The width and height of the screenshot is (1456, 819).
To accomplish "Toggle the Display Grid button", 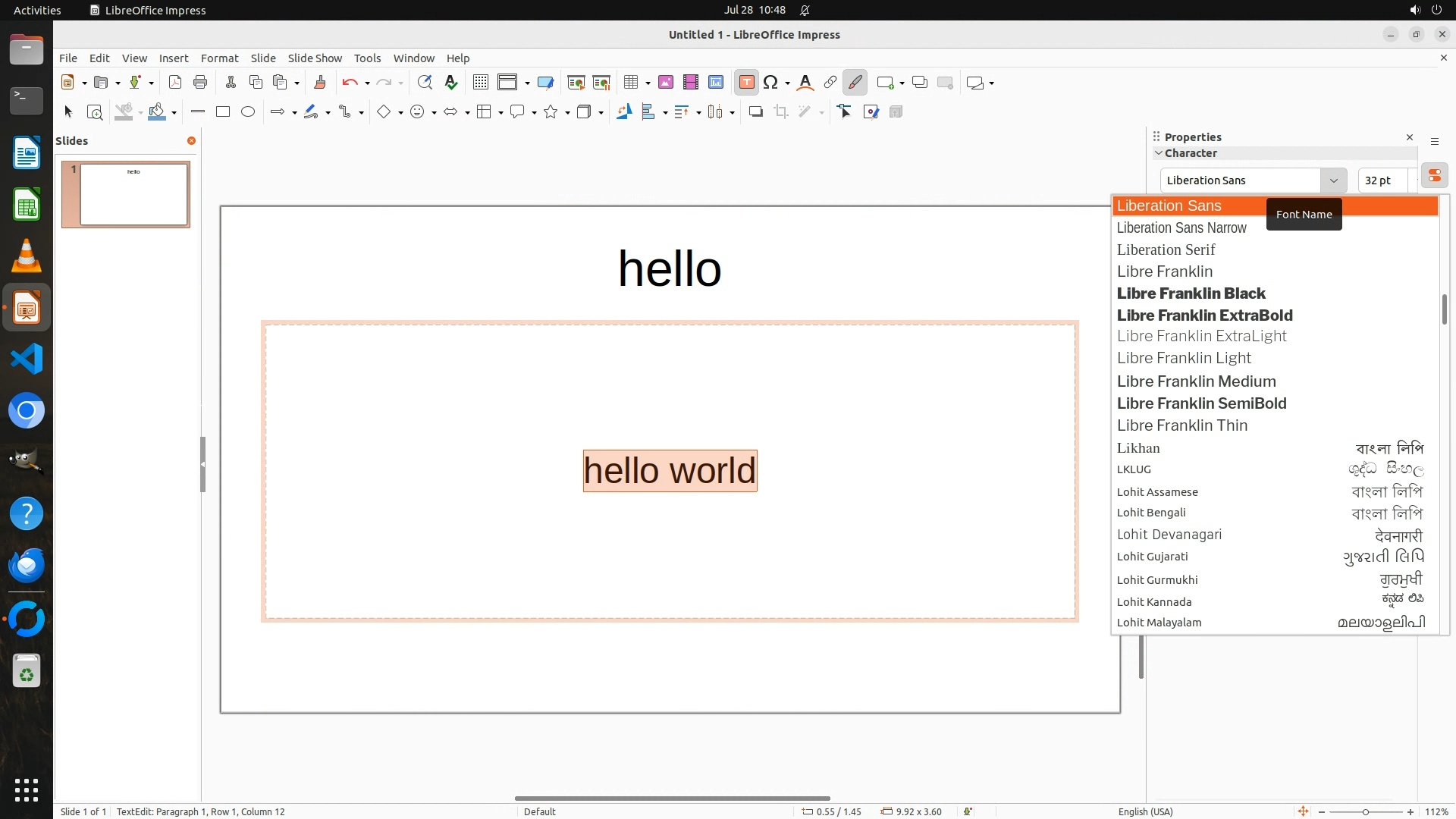I will click(480, 83).
